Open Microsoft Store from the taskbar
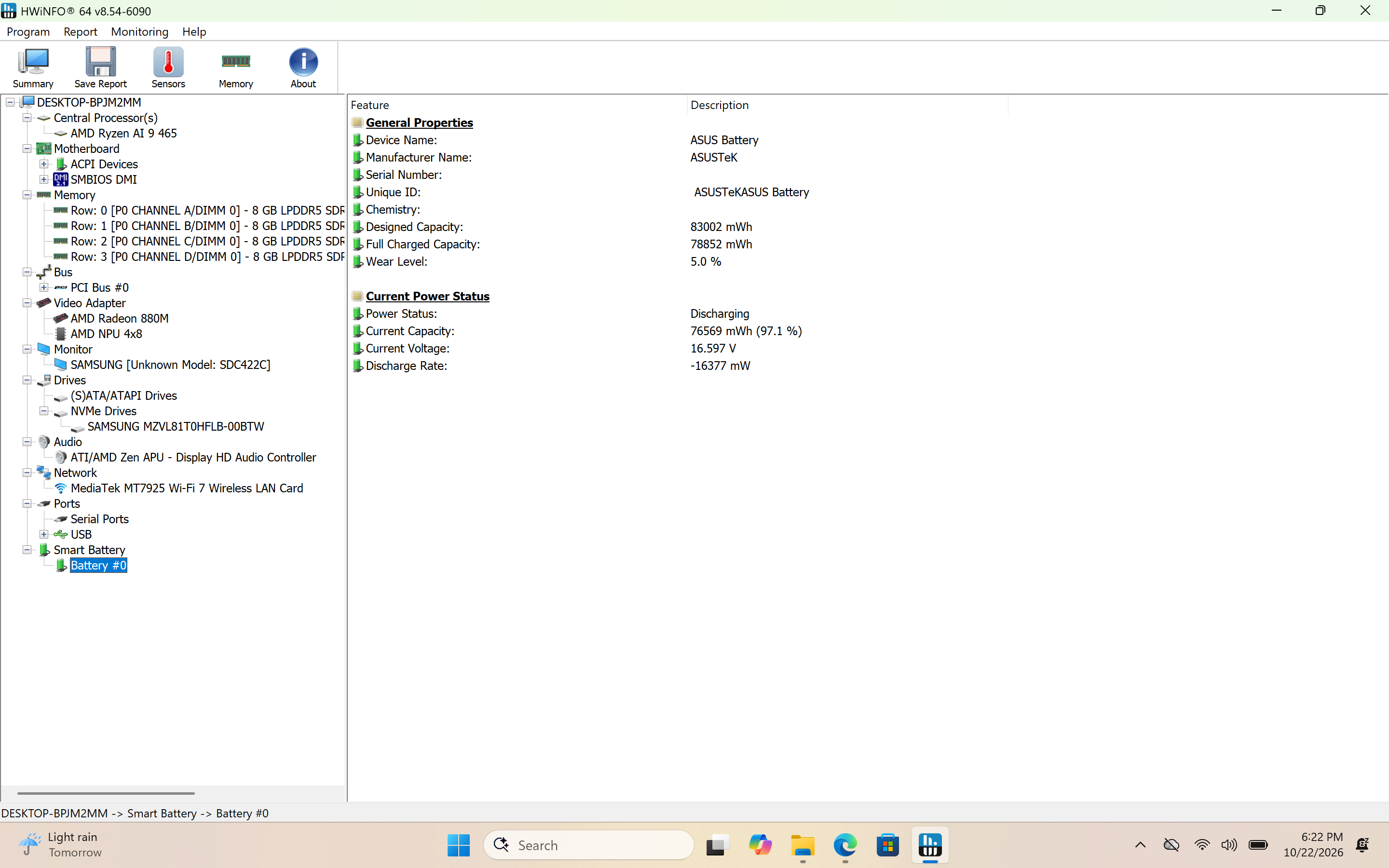Image resolution: width=1389 pixels, height=868 pixels. 887,845
